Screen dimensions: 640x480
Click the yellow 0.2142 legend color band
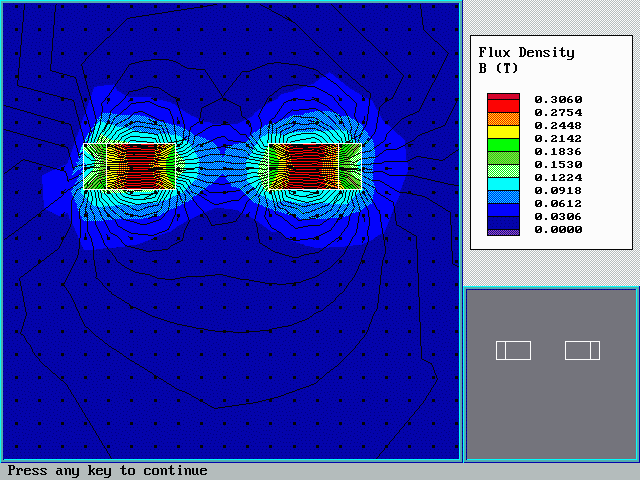pyautogui.click(x=503, y=132)
